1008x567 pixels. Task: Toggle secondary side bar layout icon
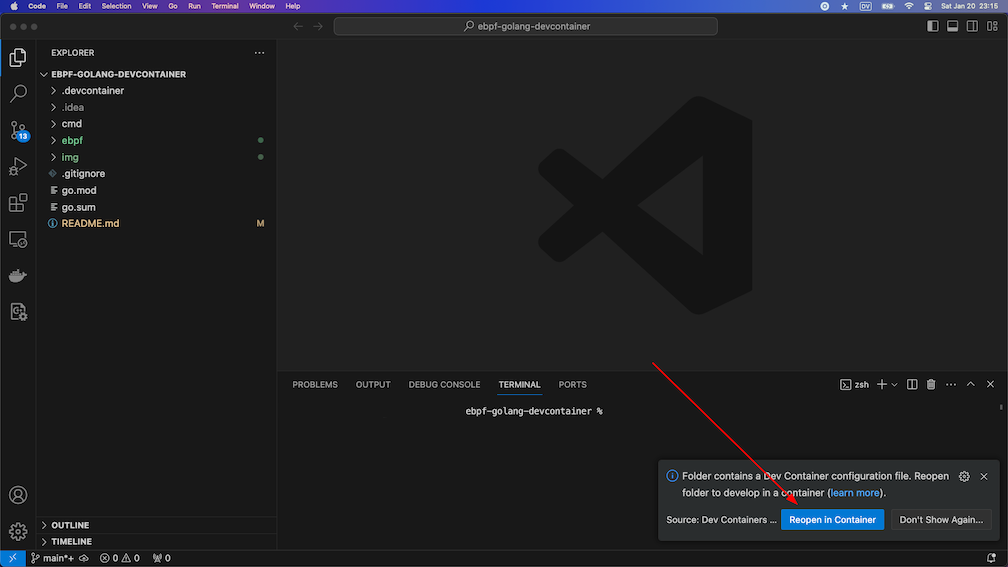pos(973,26)
